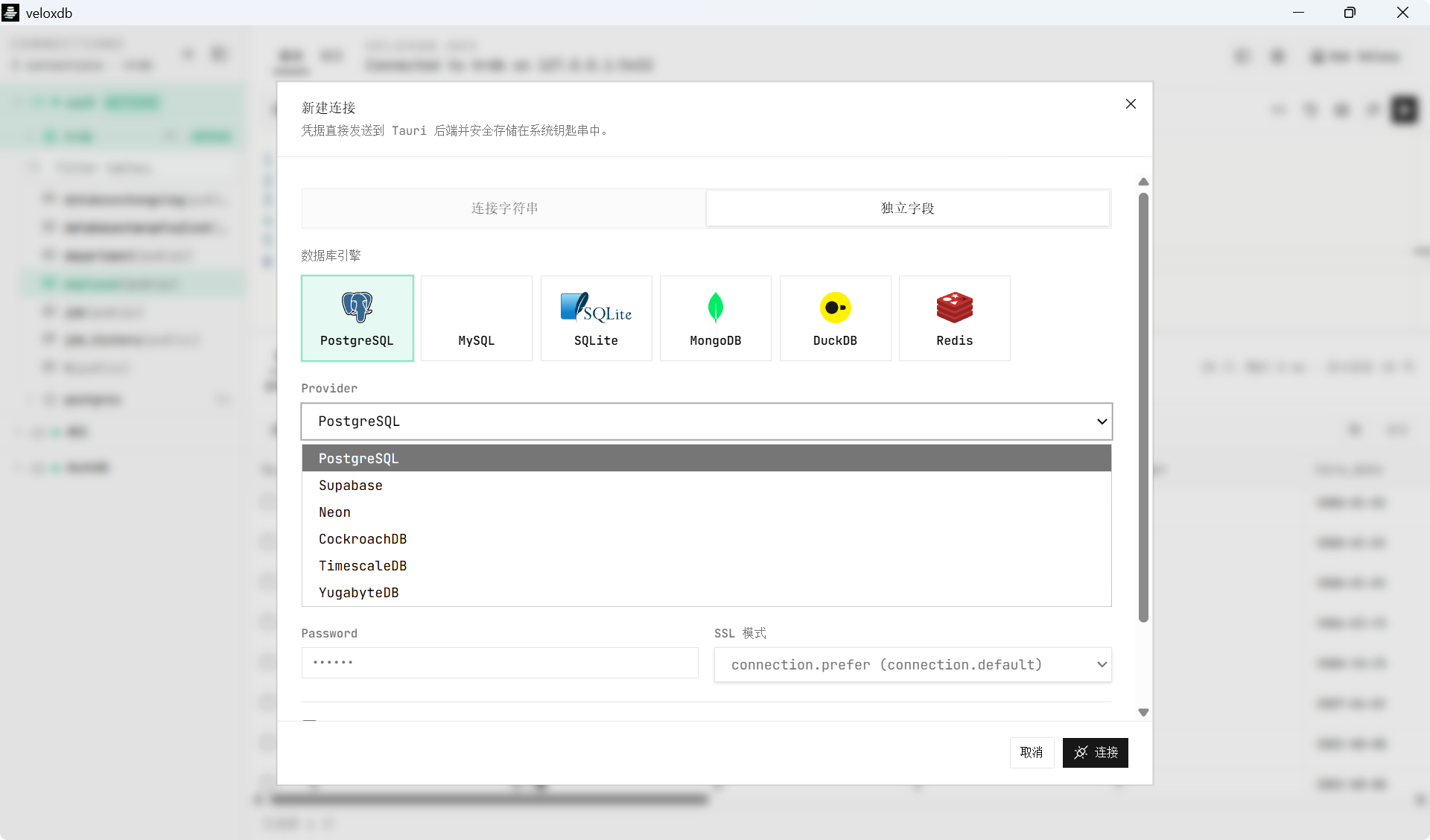
Task: Open the SSL 模式 dropdown
Action: [913, 665]
